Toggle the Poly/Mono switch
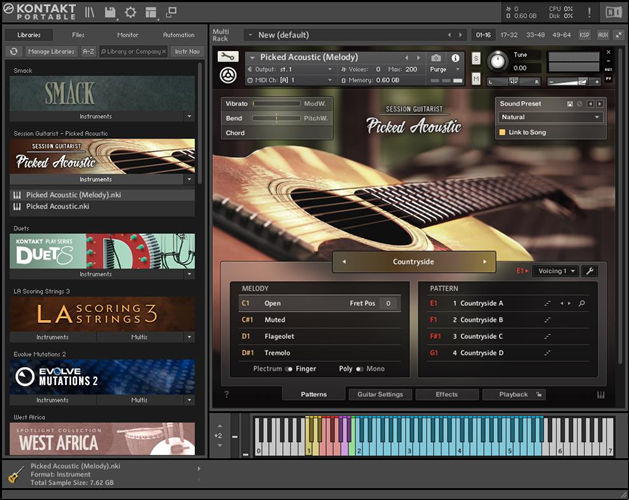The image size is (629, 500). tap(358, 369)
